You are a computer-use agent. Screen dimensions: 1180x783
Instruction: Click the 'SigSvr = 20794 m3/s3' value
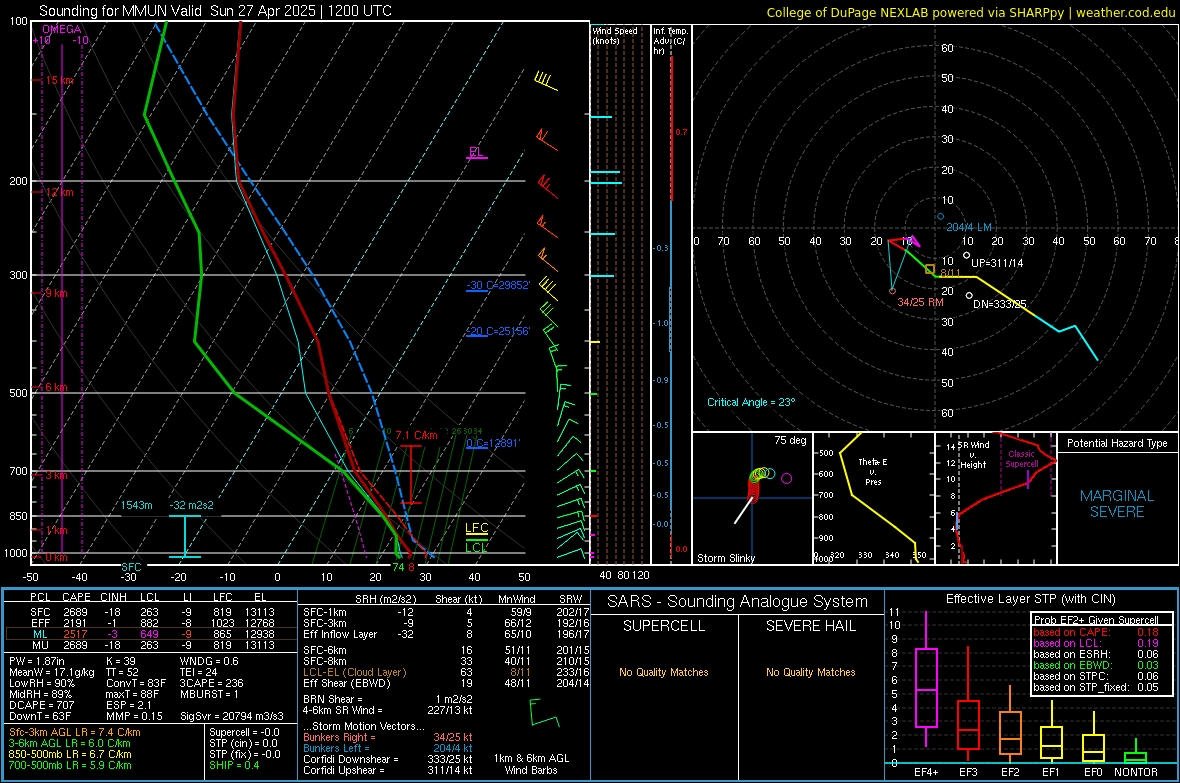231,716
